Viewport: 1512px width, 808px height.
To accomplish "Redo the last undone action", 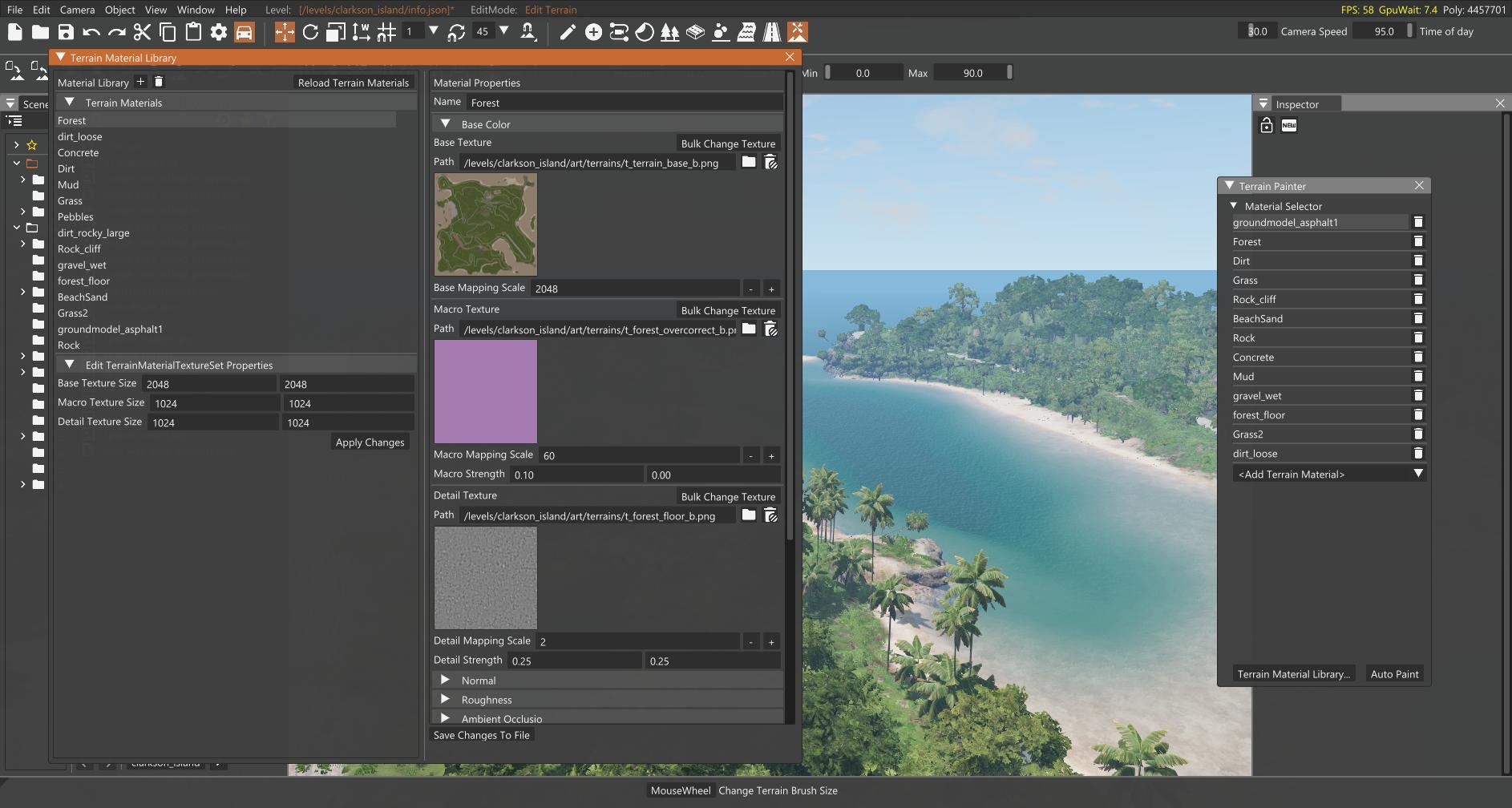I will point(117,32).
